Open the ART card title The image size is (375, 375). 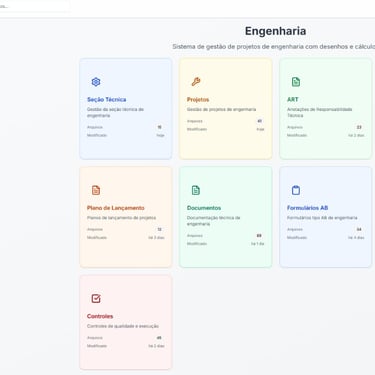[x=293, y=99]
